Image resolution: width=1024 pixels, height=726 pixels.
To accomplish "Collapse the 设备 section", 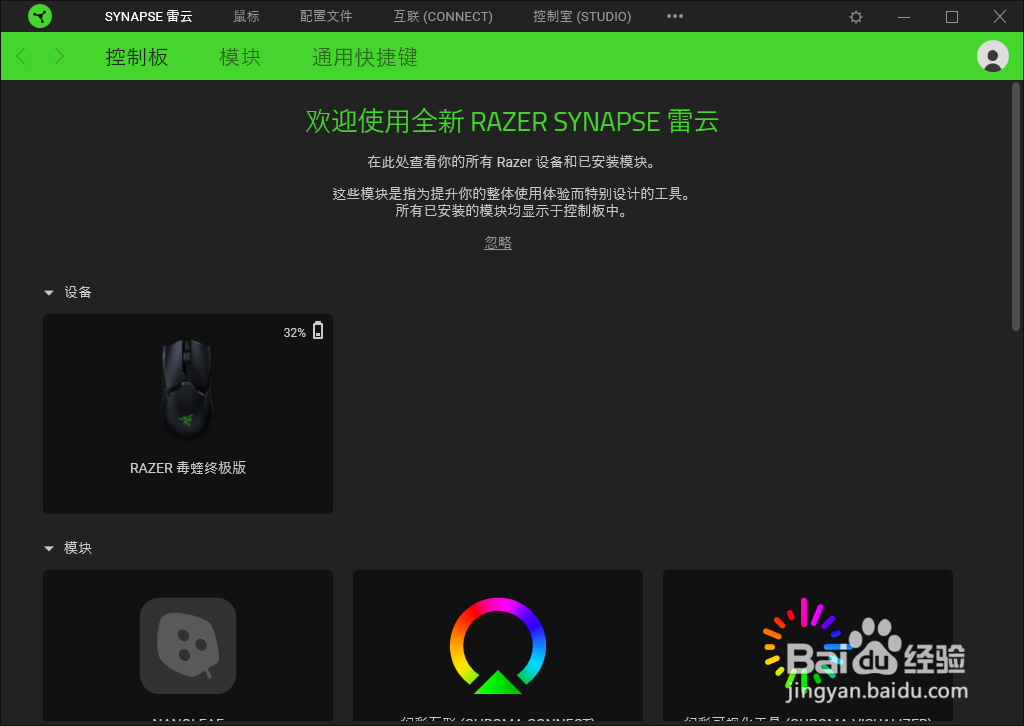I will click(x=48, y=292).
